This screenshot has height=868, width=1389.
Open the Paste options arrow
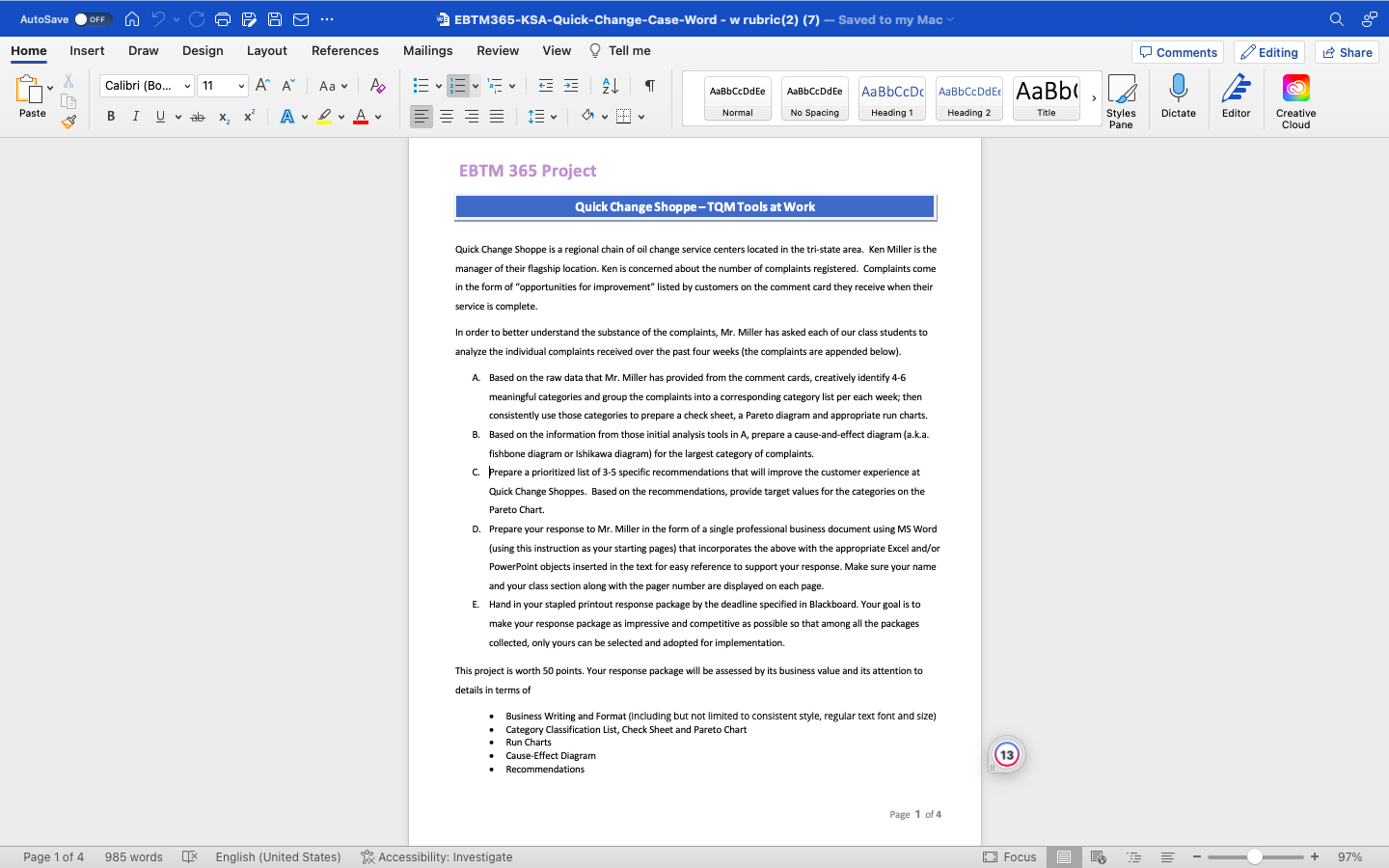click(50, 88)
